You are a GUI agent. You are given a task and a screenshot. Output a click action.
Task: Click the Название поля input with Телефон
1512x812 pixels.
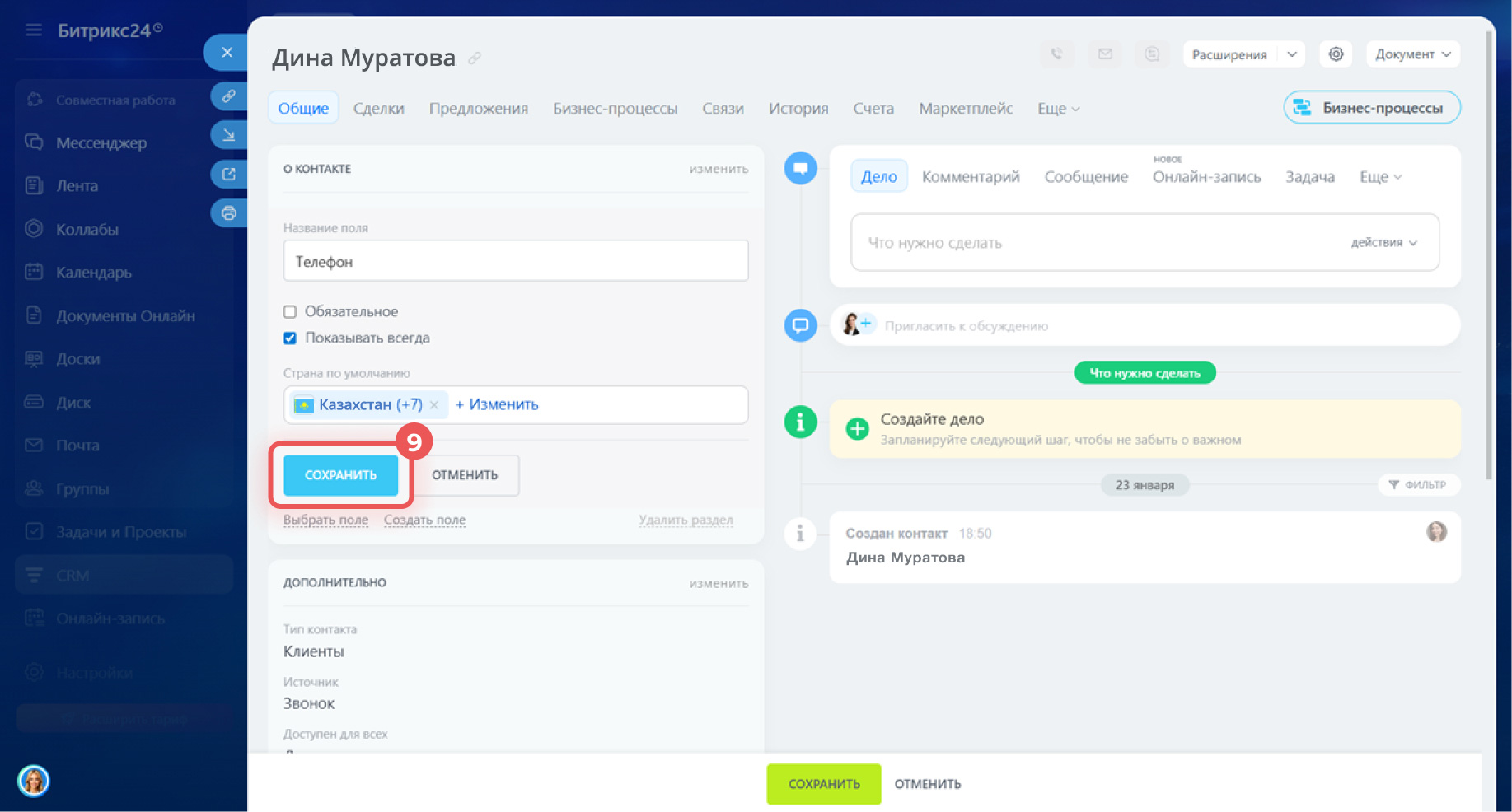click(x=515, y=262)
